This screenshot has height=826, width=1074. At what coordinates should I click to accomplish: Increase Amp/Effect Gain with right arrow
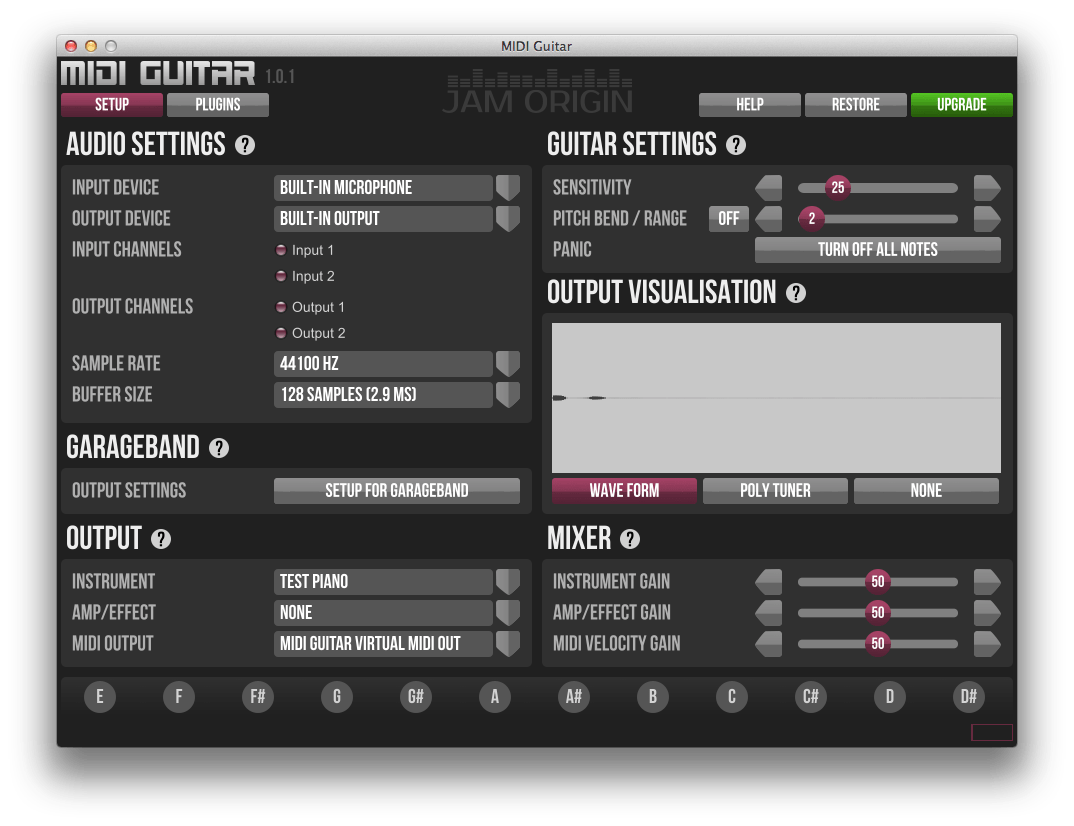[987, 612]
